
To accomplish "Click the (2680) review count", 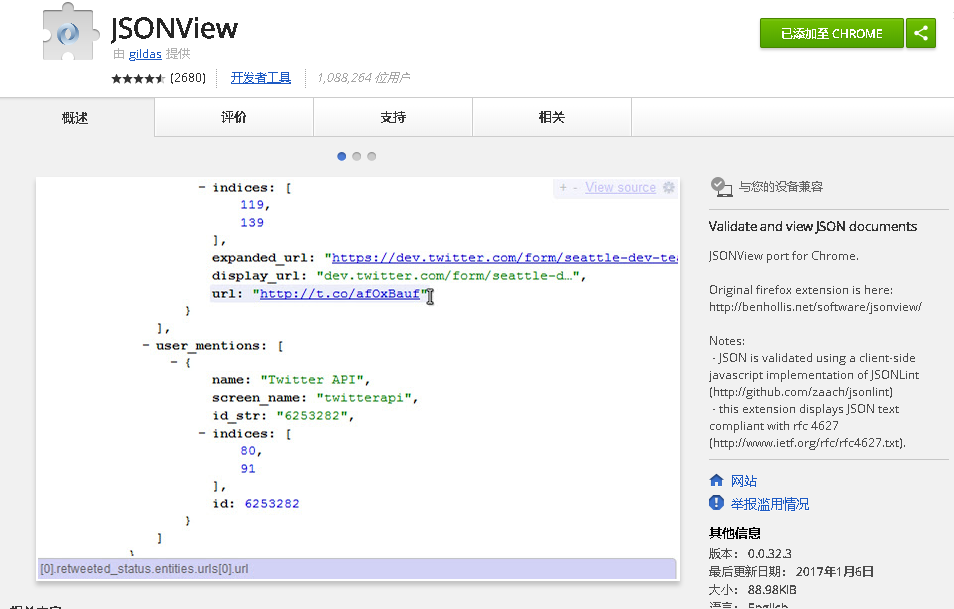I will point(188,78).
